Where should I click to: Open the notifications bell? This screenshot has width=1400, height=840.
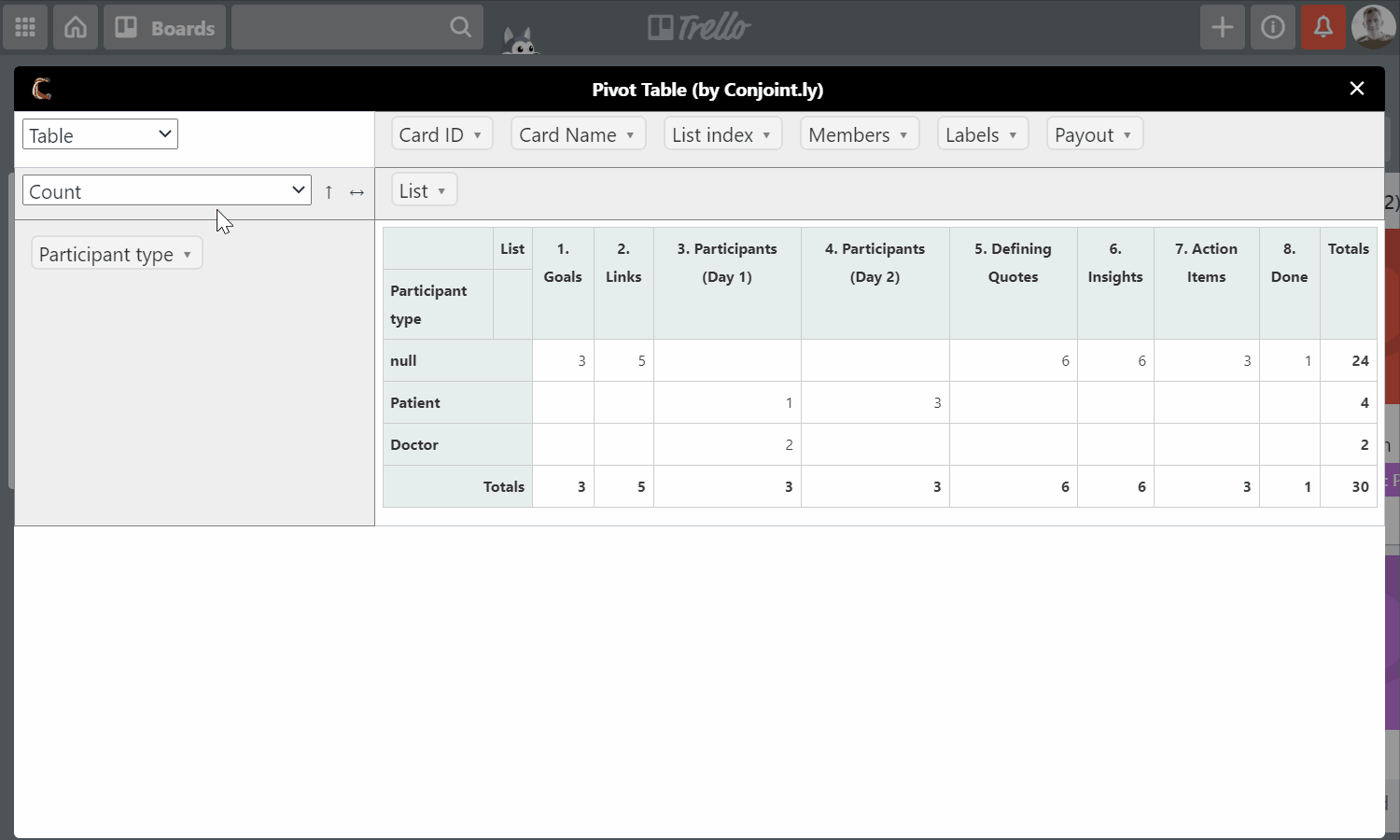[1323, 27]
